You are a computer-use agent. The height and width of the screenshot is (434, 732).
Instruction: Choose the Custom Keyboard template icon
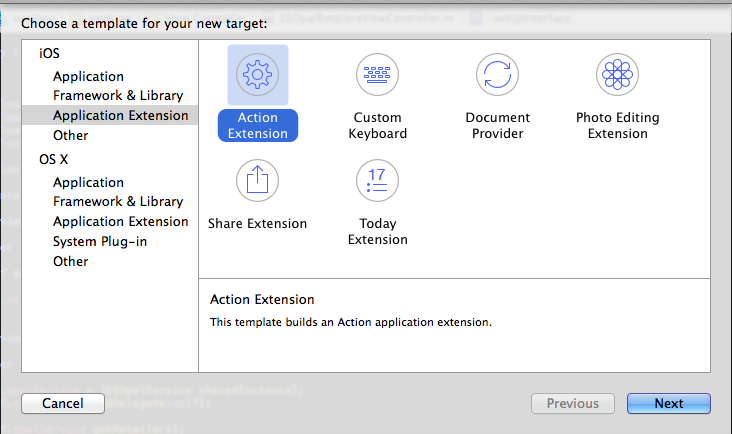[x=378, y=74]
